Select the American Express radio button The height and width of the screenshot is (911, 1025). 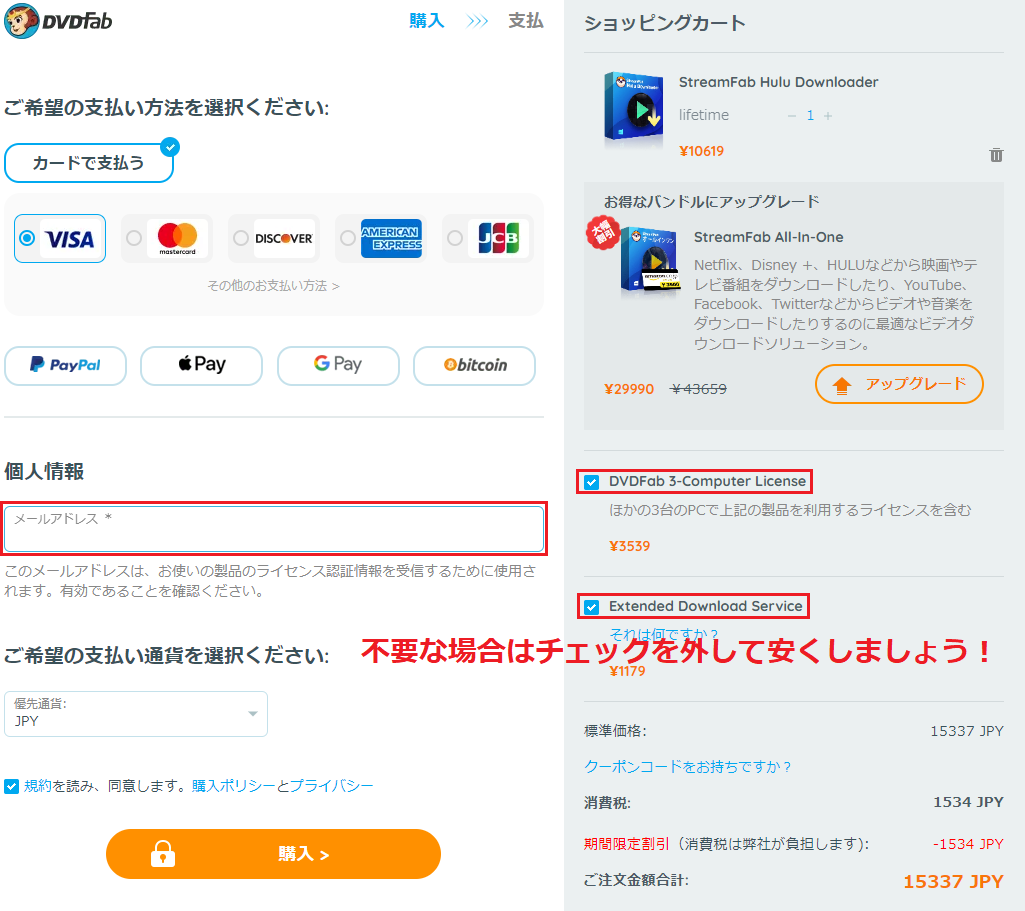click(348, 239)
